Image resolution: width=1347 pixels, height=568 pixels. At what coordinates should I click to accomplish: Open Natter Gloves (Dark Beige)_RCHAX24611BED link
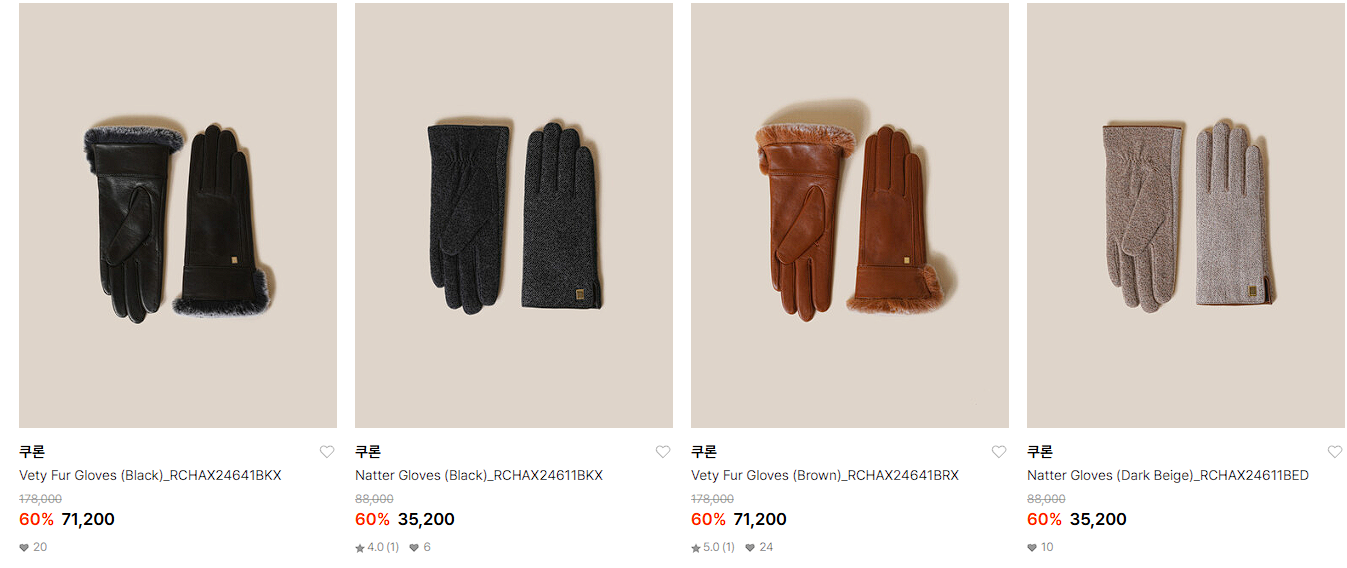coord(1168,476)
